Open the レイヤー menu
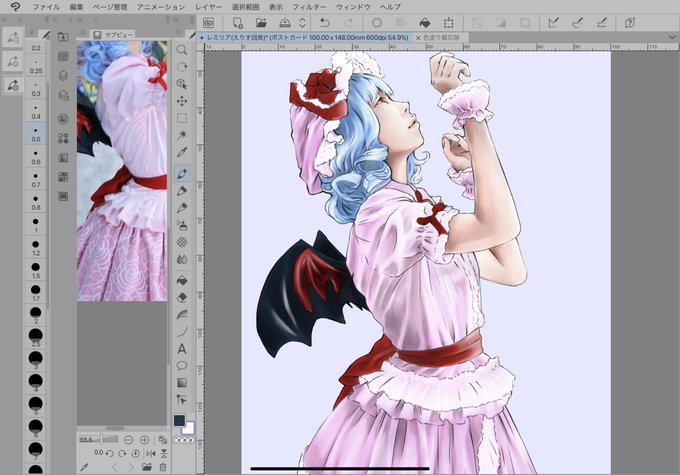Viewport: 680px width, 475px height. pos(208,7)
